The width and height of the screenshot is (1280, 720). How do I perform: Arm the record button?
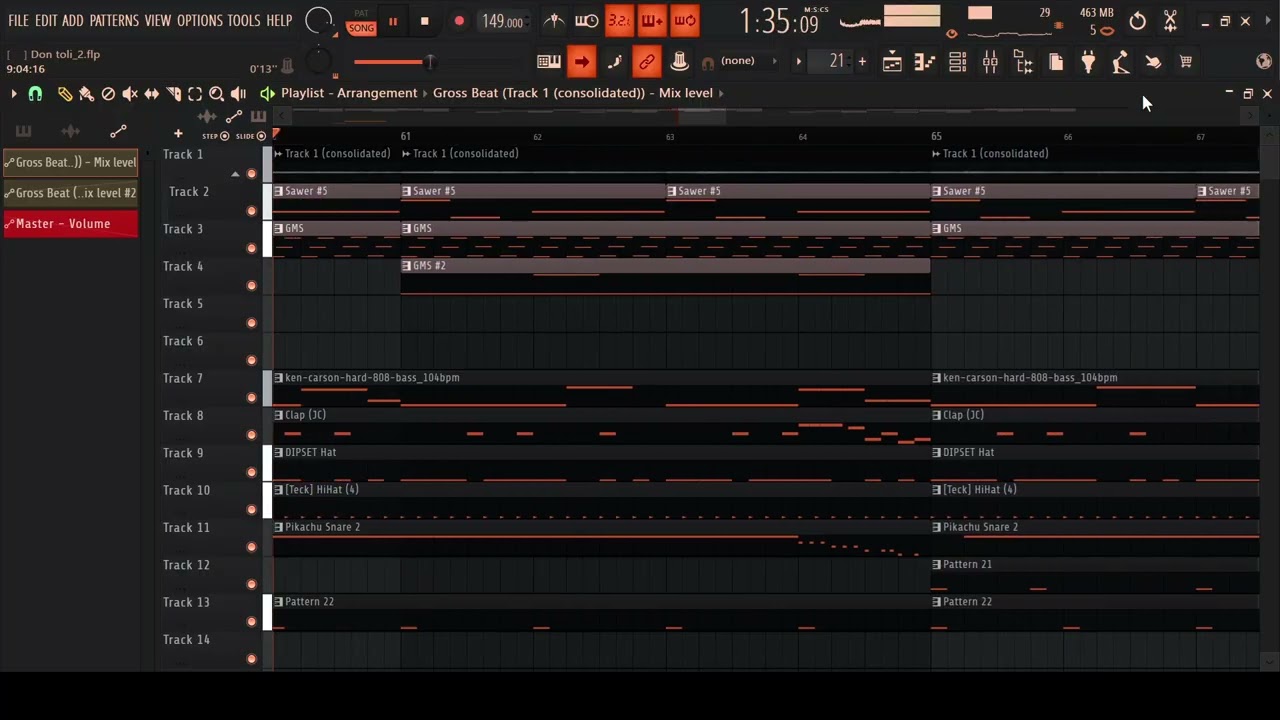[x=459, y=22]
